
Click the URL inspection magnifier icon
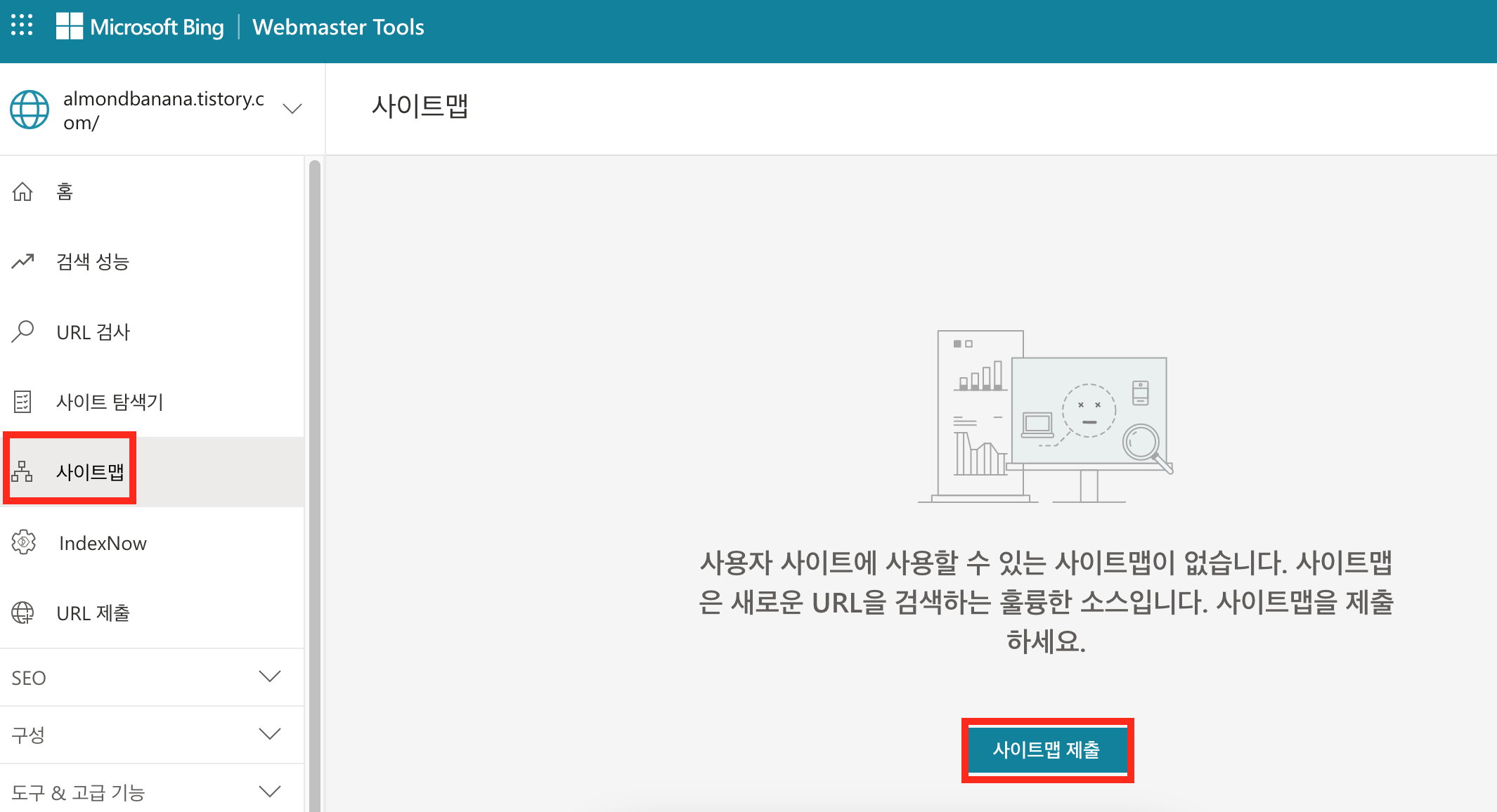22,332
